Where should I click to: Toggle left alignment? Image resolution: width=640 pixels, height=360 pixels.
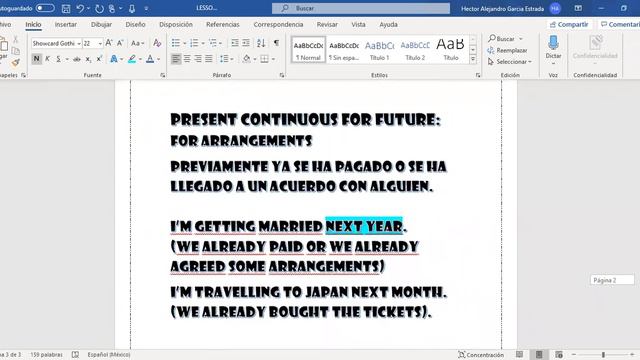point(176,59)
